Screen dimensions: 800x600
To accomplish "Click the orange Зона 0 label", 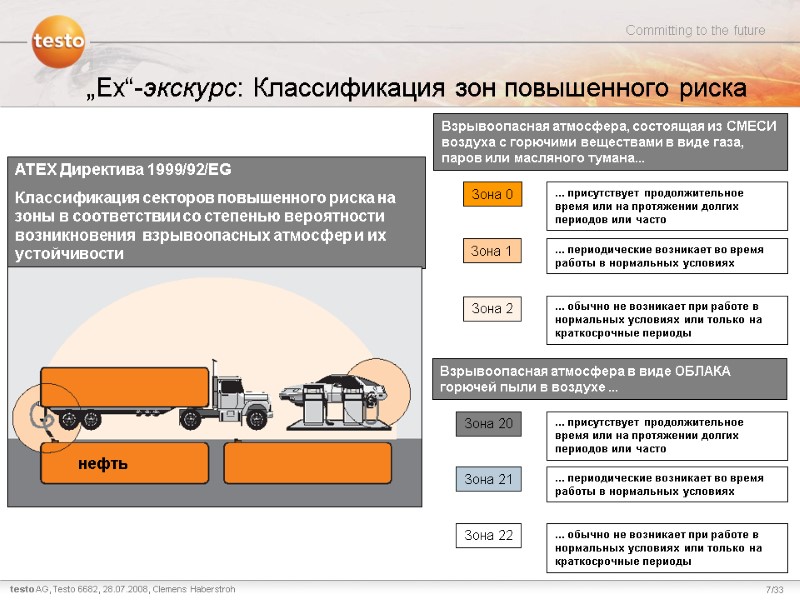I will pyautogui.click(x=492, y=194).
